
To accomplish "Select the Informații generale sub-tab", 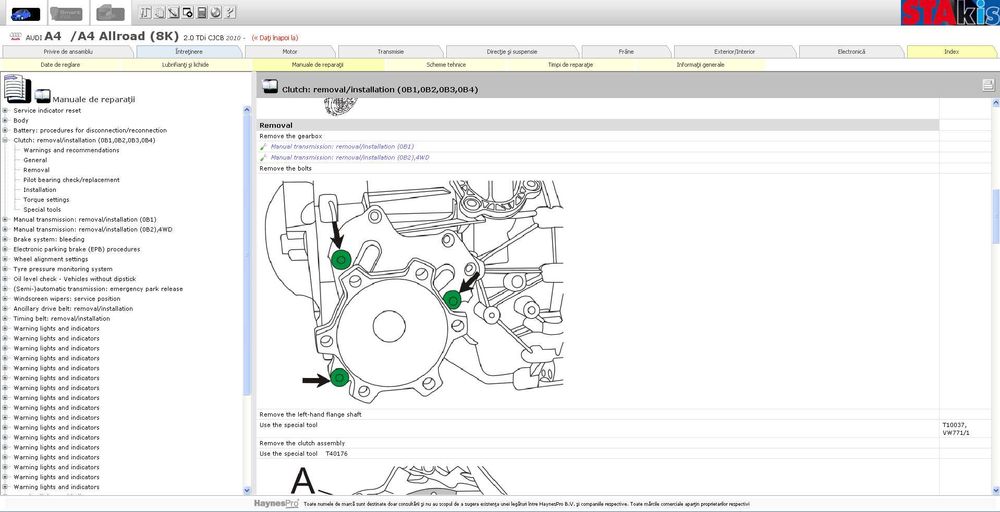I will pyautogui.click(x=700, y=64).
